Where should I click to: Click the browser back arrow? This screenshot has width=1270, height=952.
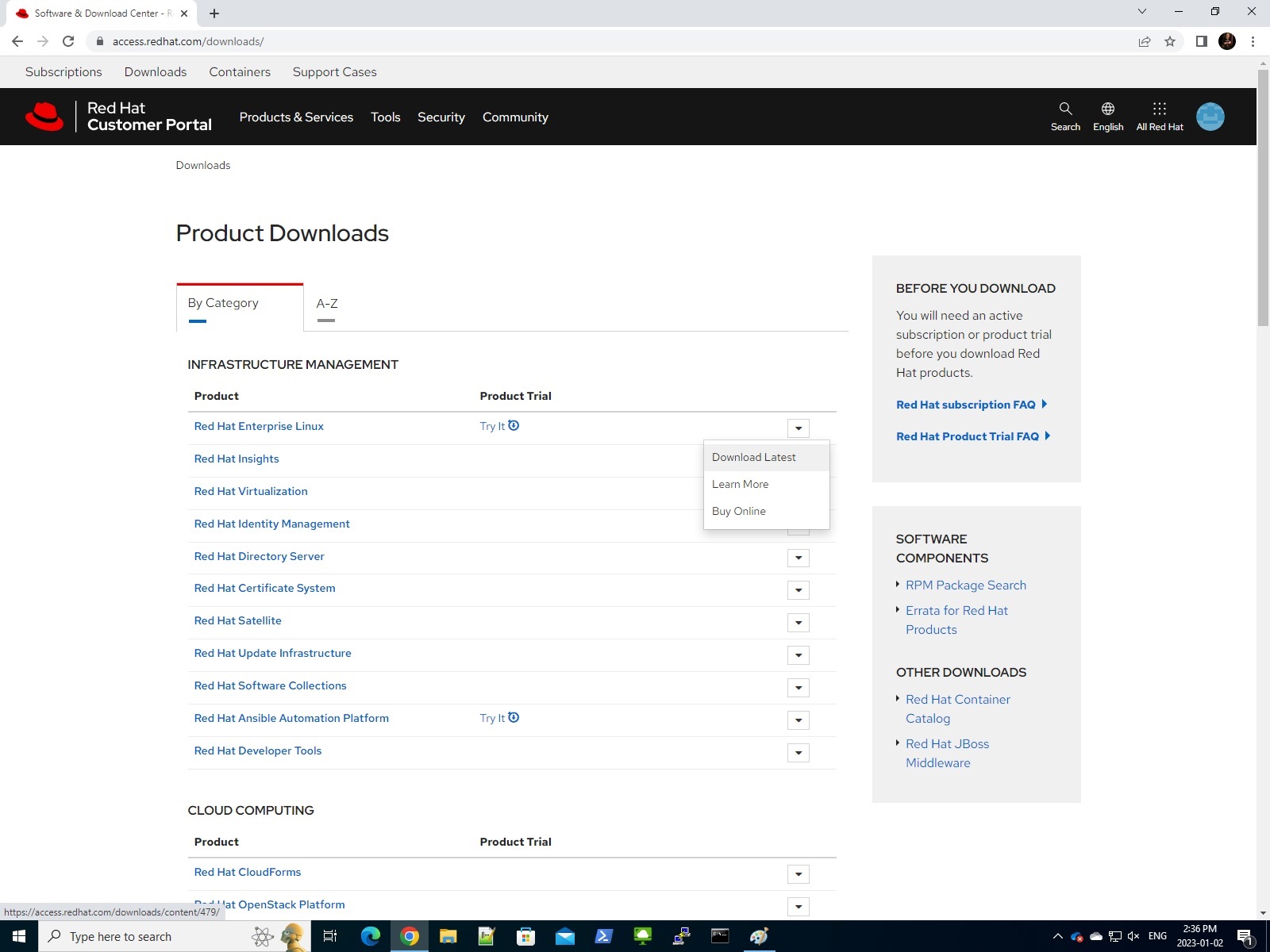(x=17, y=41)
